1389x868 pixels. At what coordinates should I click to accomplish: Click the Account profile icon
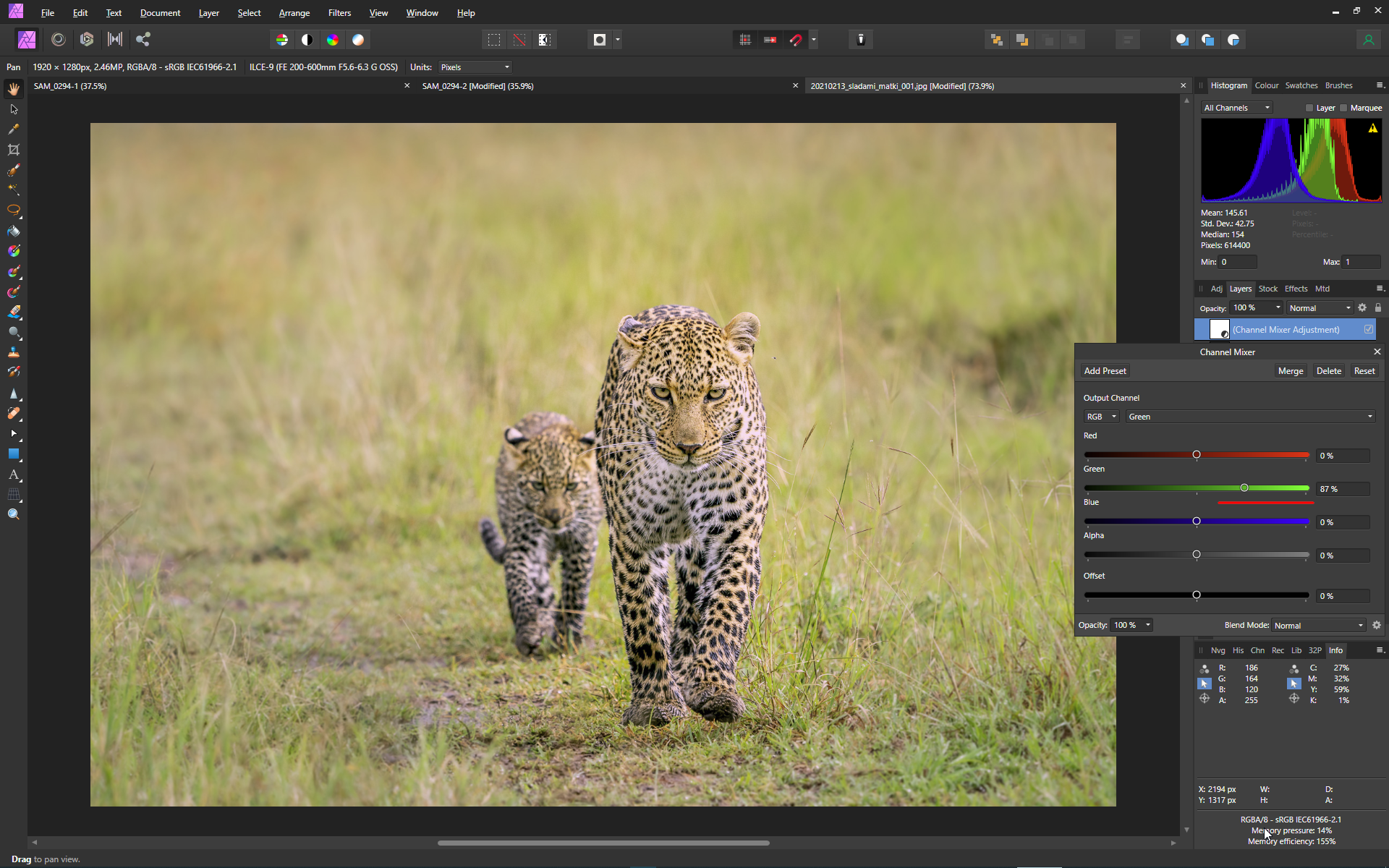[x=1368, y=40]
